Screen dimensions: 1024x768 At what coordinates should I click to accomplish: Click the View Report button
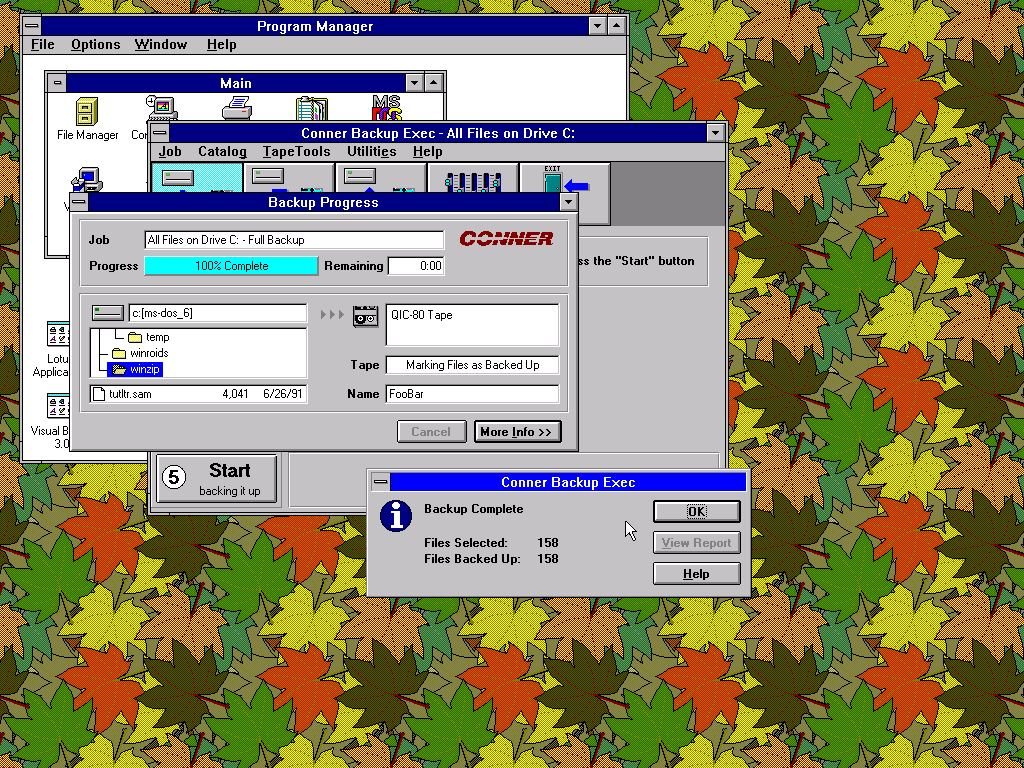tap(697, 543)
